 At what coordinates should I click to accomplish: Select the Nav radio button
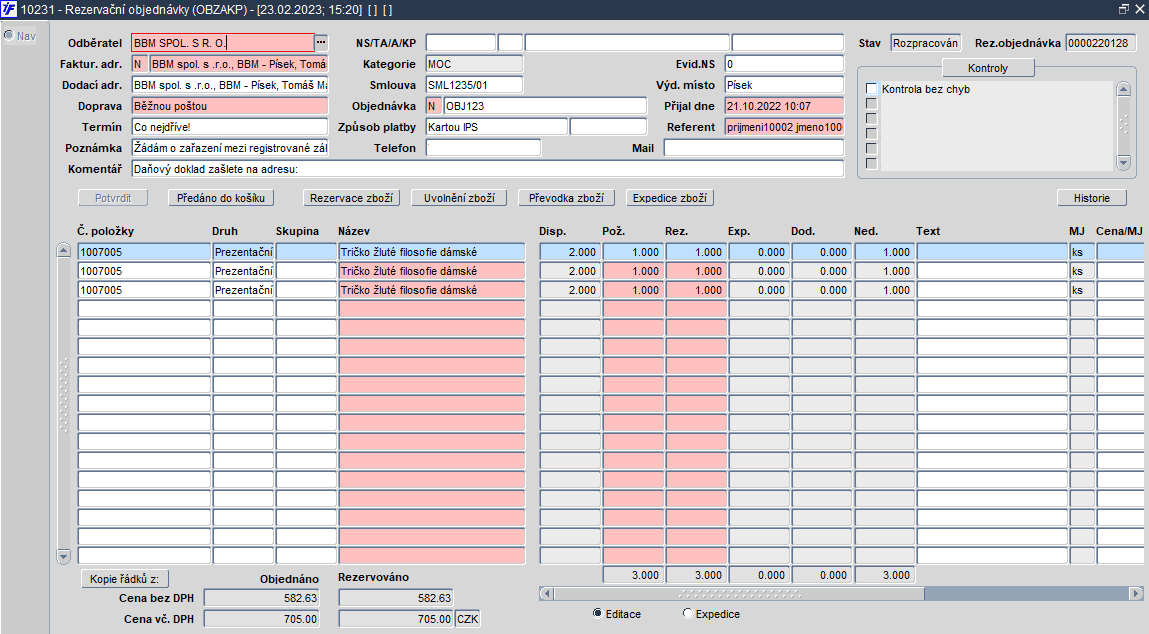coord(10,35)
